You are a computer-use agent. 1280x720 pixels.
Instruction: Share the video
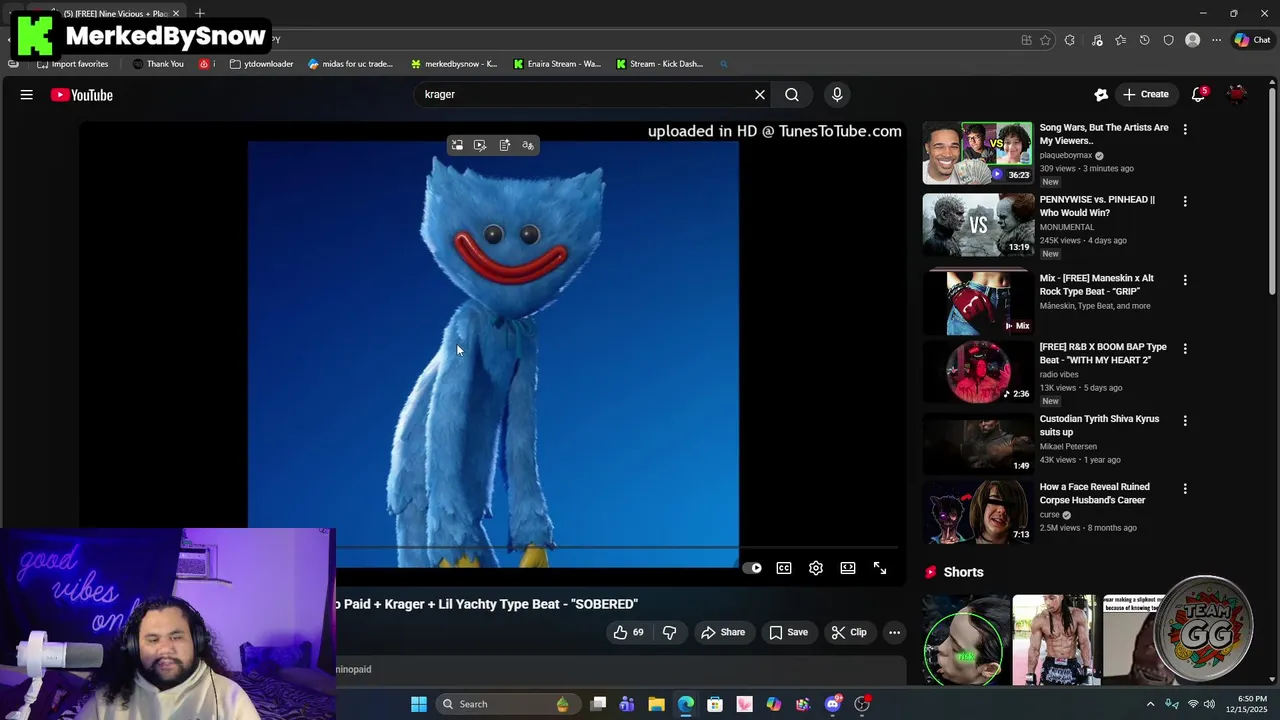coord(723,632)
